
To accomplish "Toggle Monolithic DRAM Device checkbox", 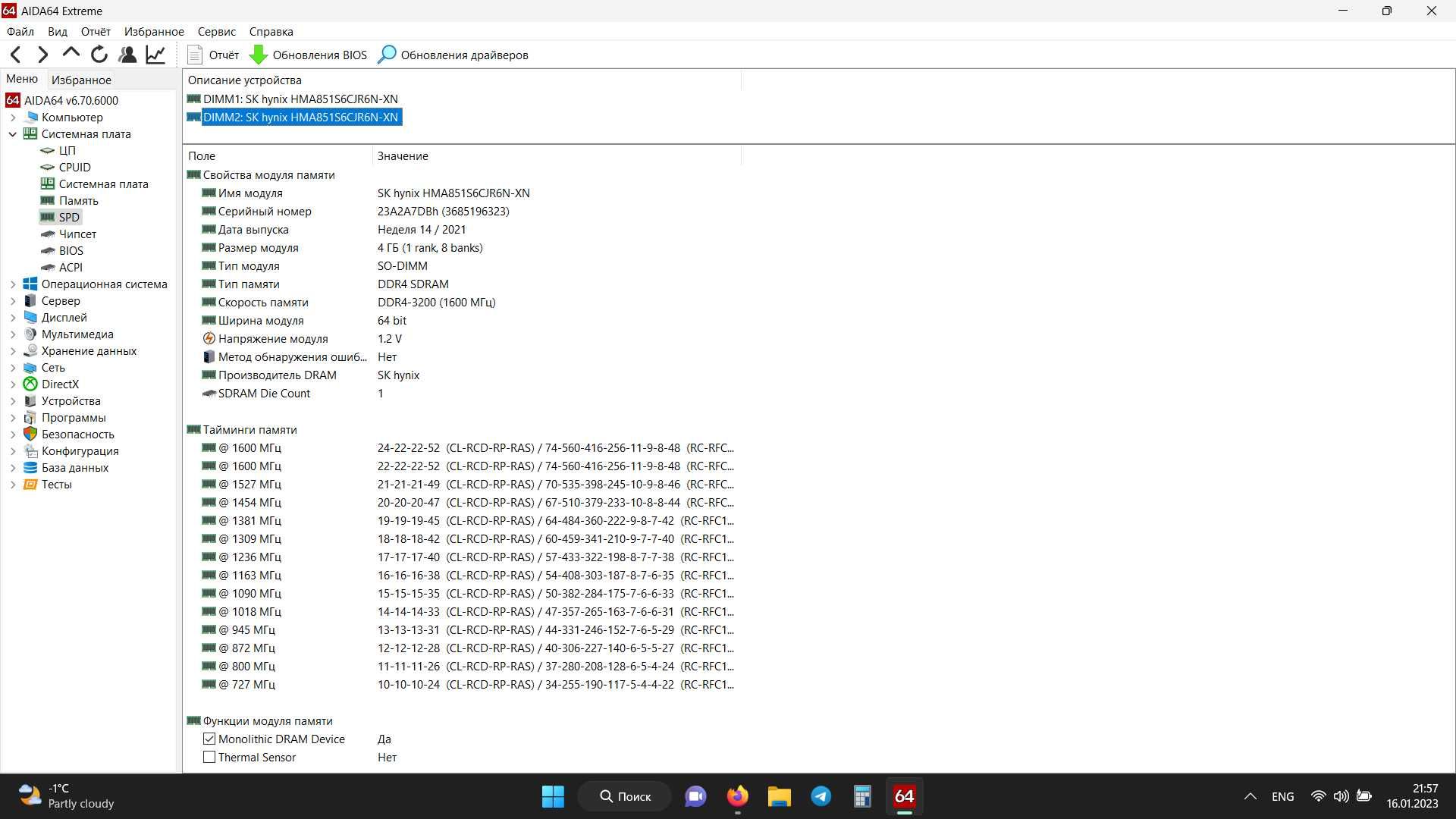I will coord(209,739).
